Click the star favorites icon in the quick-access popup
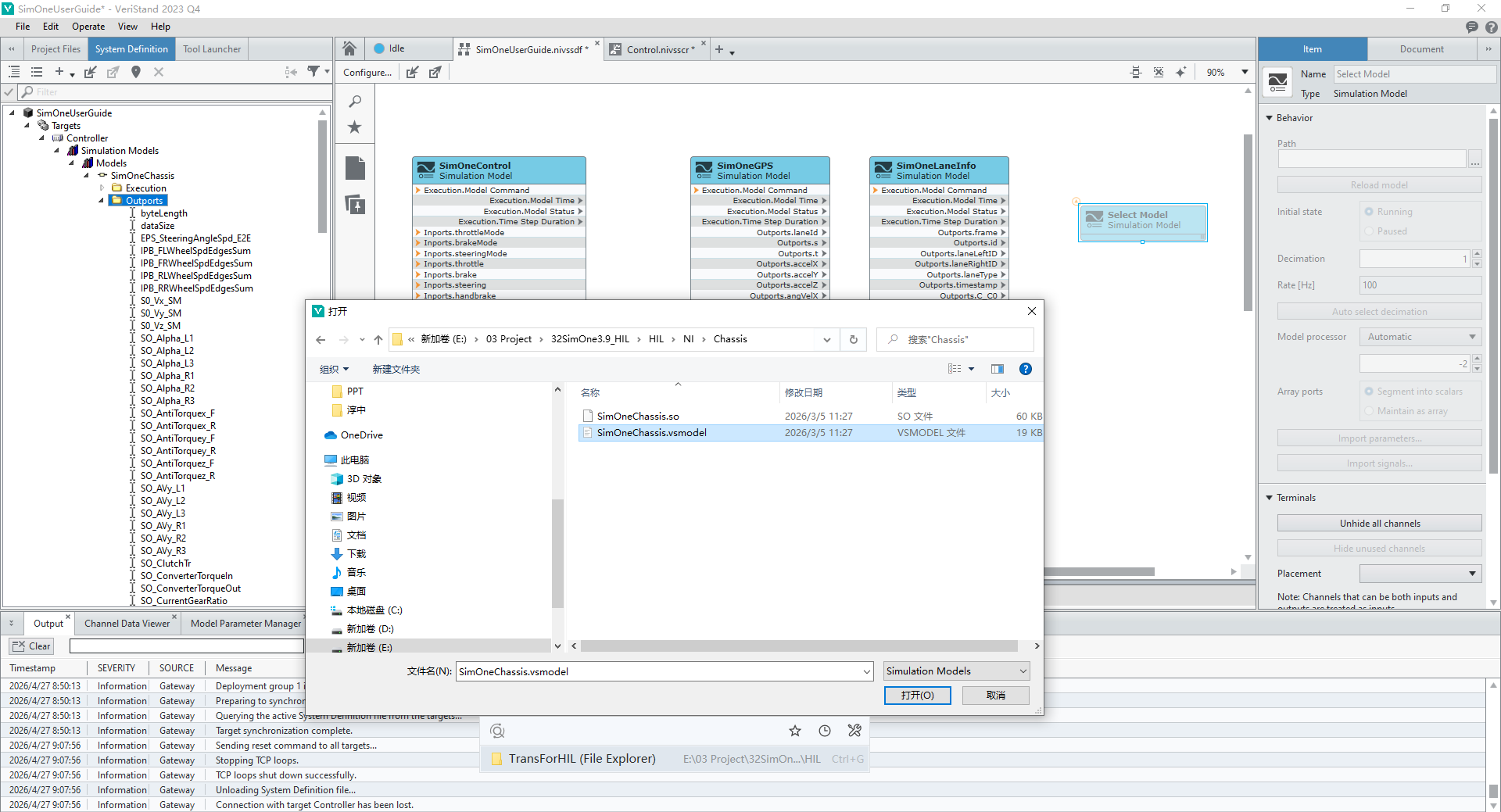This screenshot has width=1501, height=812. pyautogui.click(x=795, y=731)
